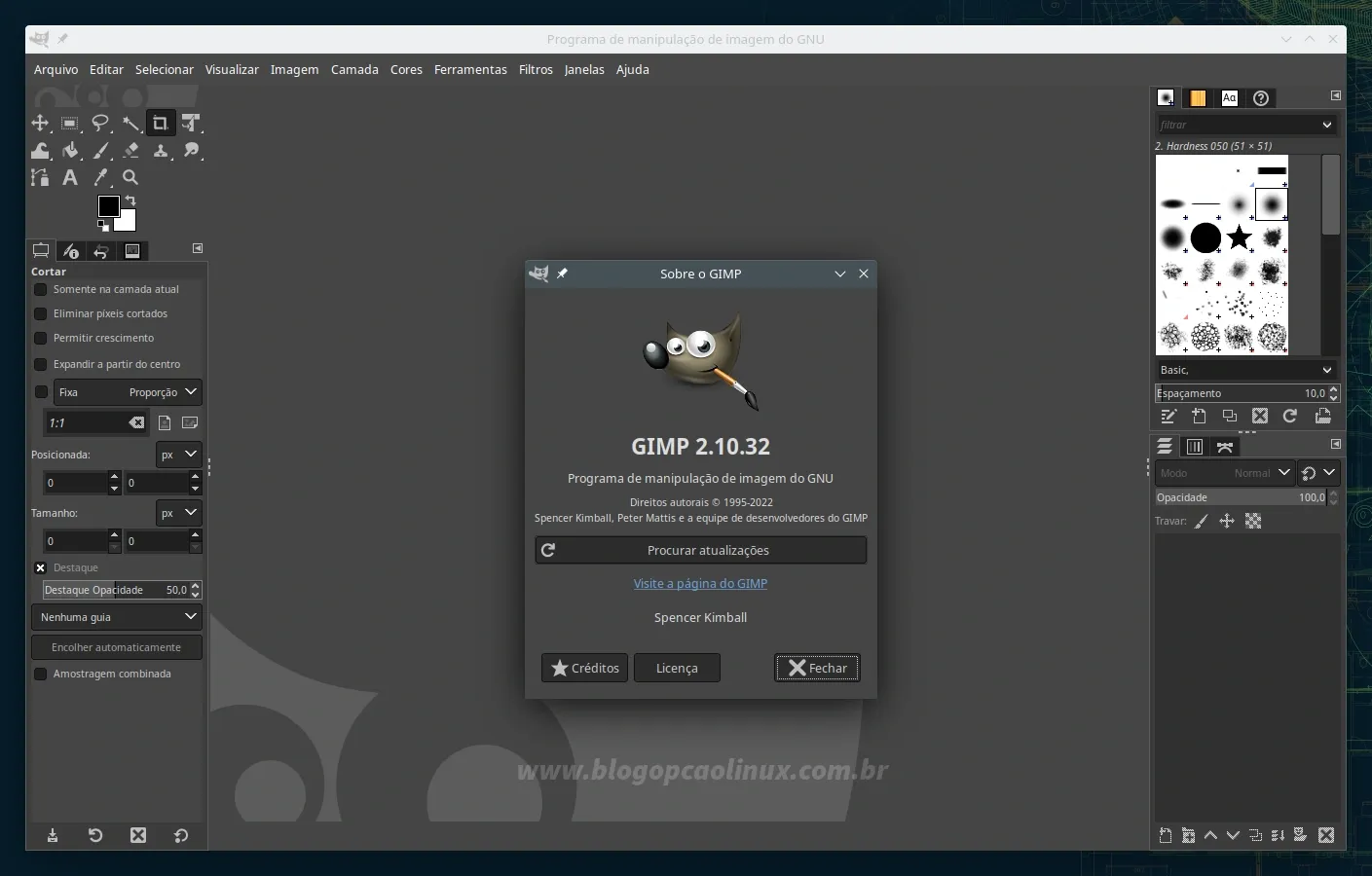Open the 'Nenhuma guia' guides dropdown
Image resolution: width=1372 pixels, height=876 pixels.
click(x=117, y=617)
